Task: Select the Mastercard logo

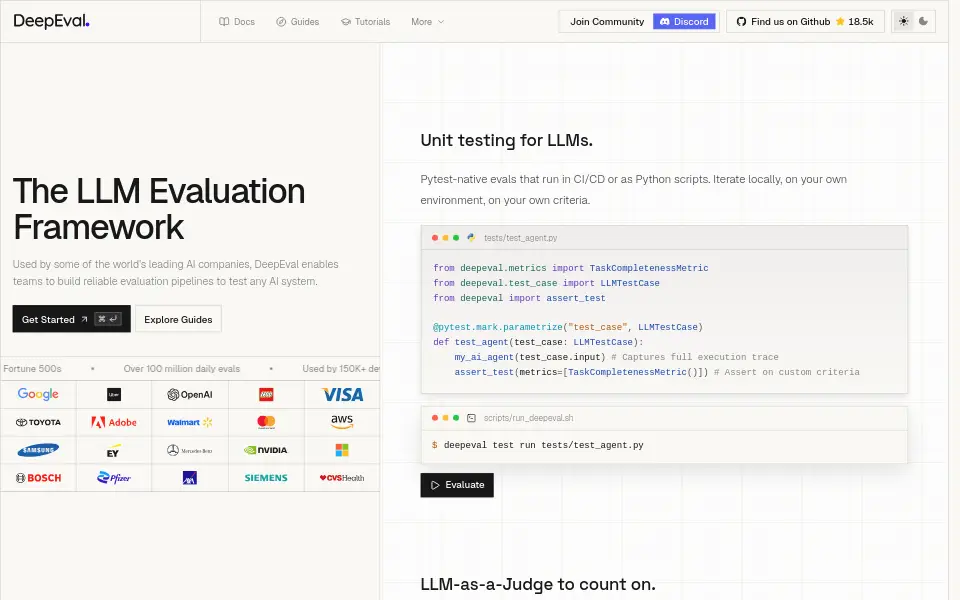Action: (x=266, y=422)
